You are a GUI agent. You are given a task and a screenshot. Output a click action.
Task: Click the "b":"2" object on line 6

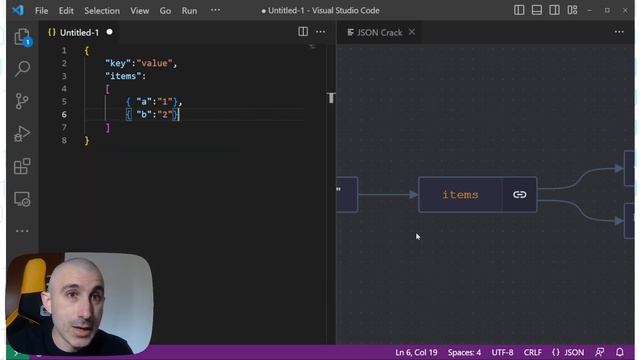pyautogui.click(x=152, y=115)
